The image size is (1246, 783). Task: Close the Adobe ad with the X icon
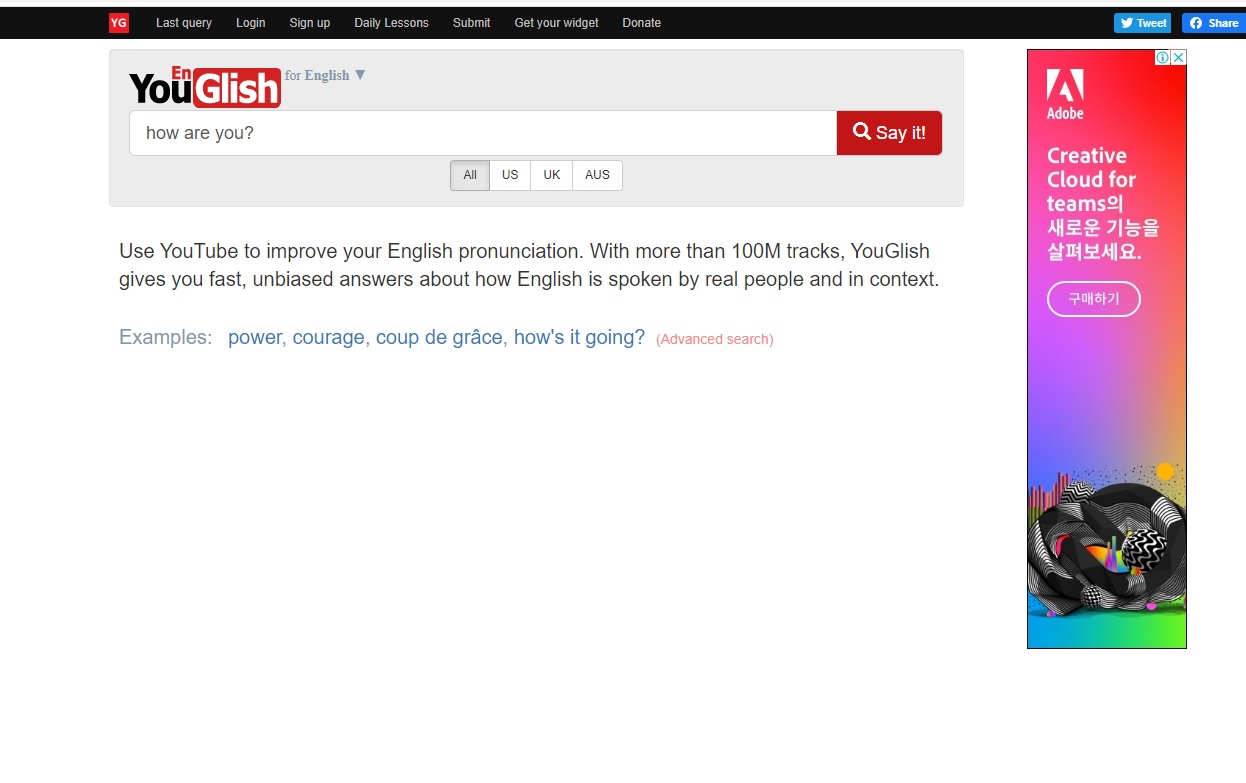[x=1179, y=57]
